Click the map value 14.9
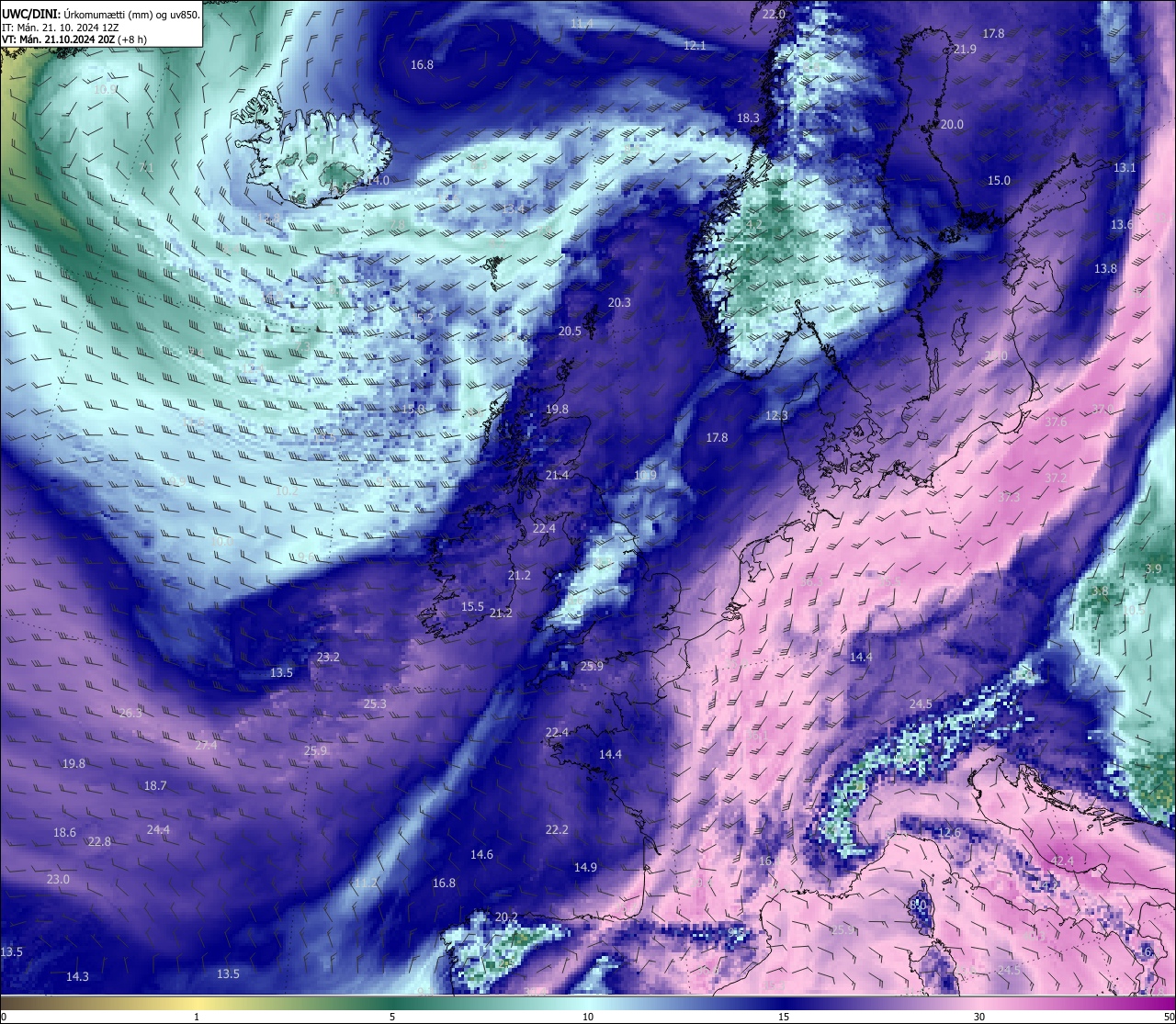The width and height of the screenshot is (1176, 1024). pos(585,868)
